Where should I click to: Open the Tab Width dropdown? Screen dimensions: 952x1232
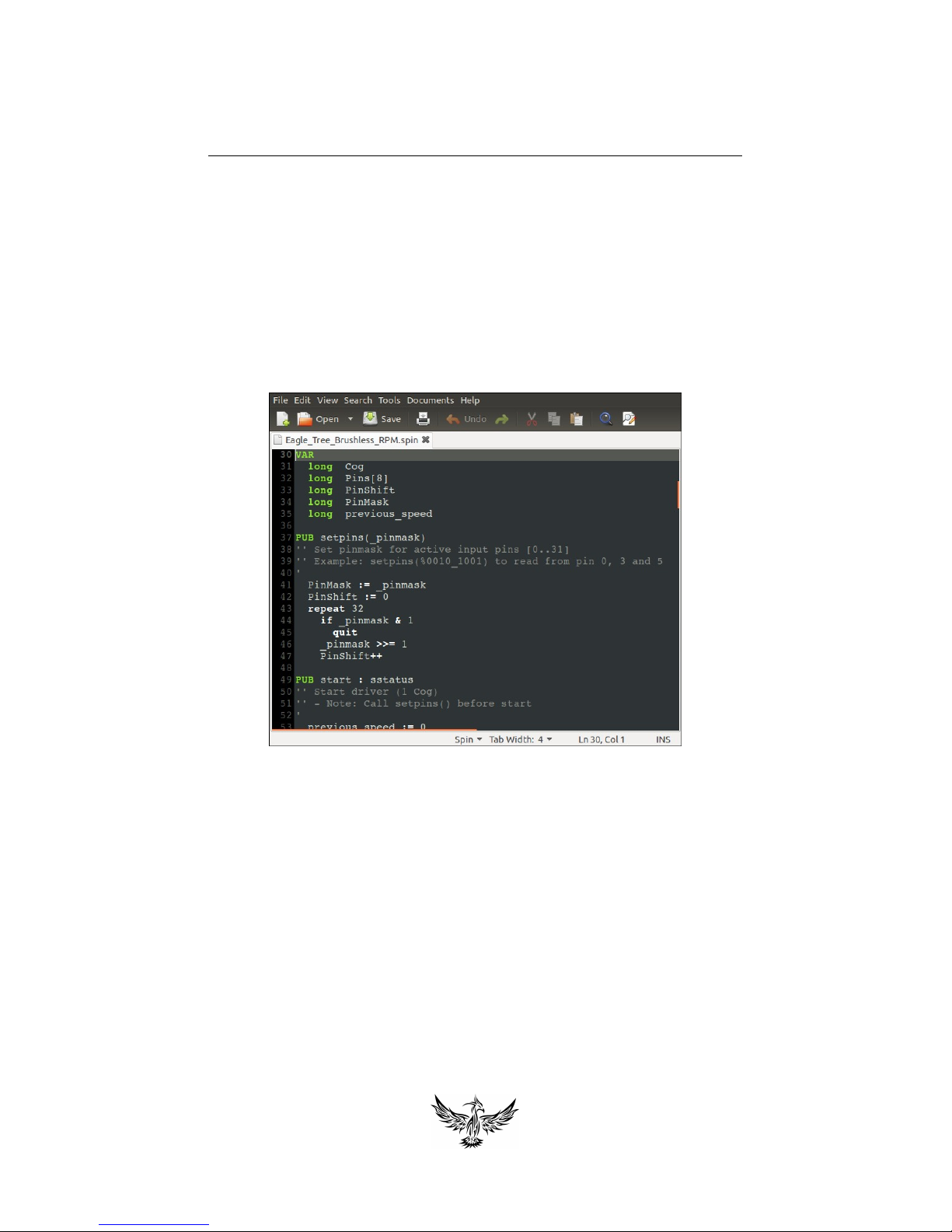tap(521, 739)
